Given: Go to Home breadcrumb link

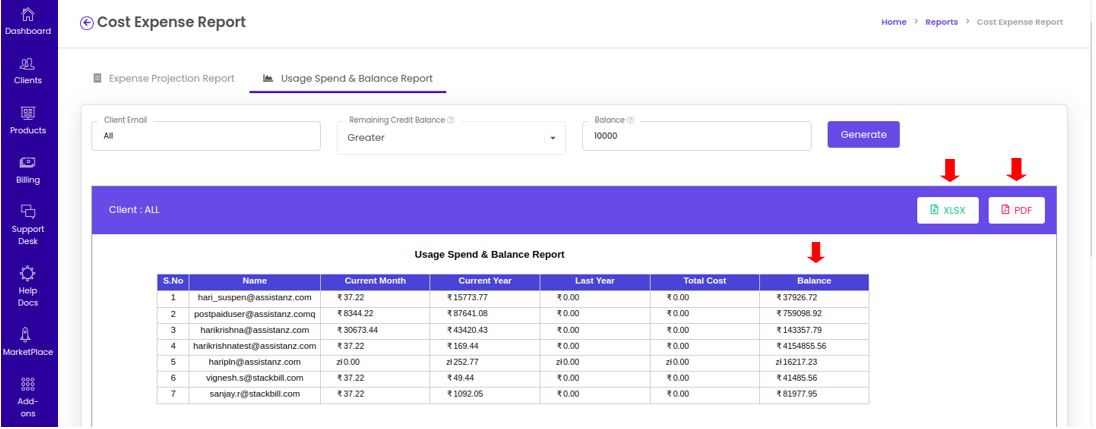Looking at the screenshot, I should (x=893, y=22).
